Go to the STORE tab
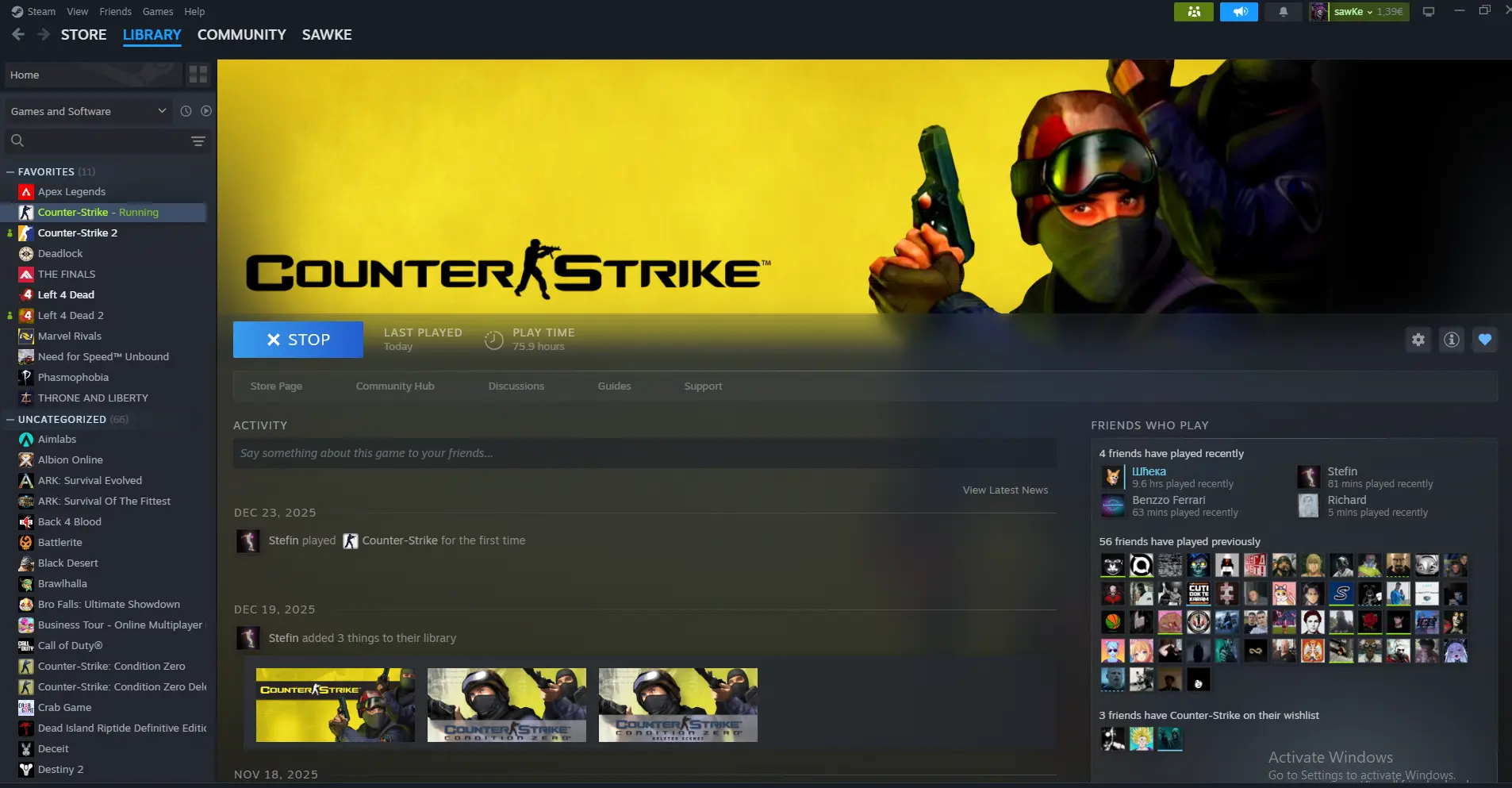 click(x=84, y=35)
